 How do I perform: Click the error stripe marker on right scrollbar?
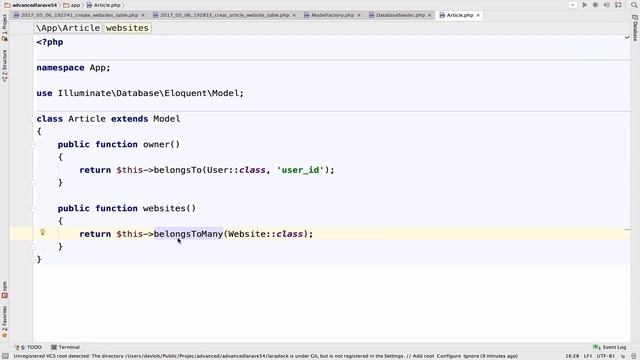[627, 230]
